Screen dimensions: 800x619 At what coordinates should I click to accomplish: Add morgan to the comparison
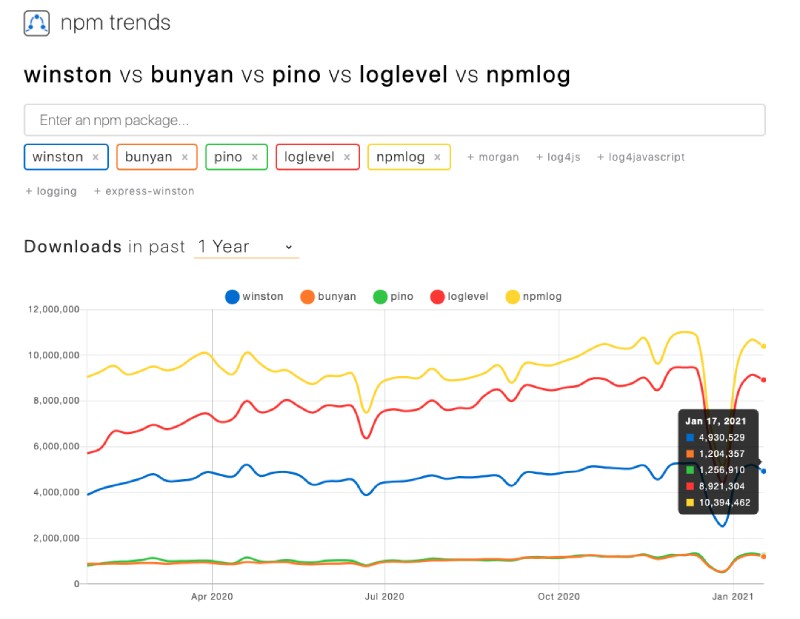[492, 157]
